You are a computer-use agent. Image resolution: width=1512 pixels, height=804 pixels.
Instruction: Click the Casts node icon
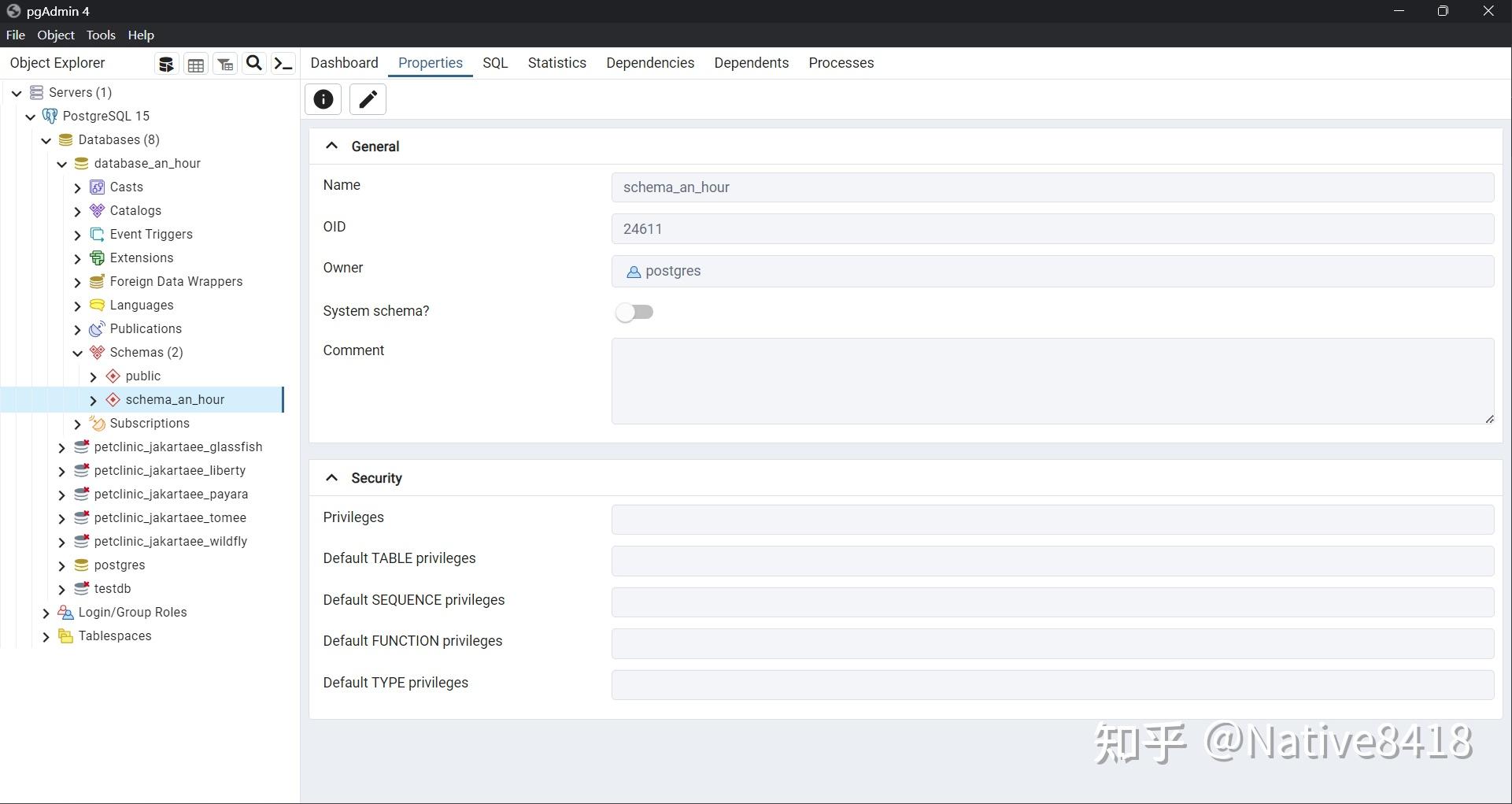click(x=97, y=187)
